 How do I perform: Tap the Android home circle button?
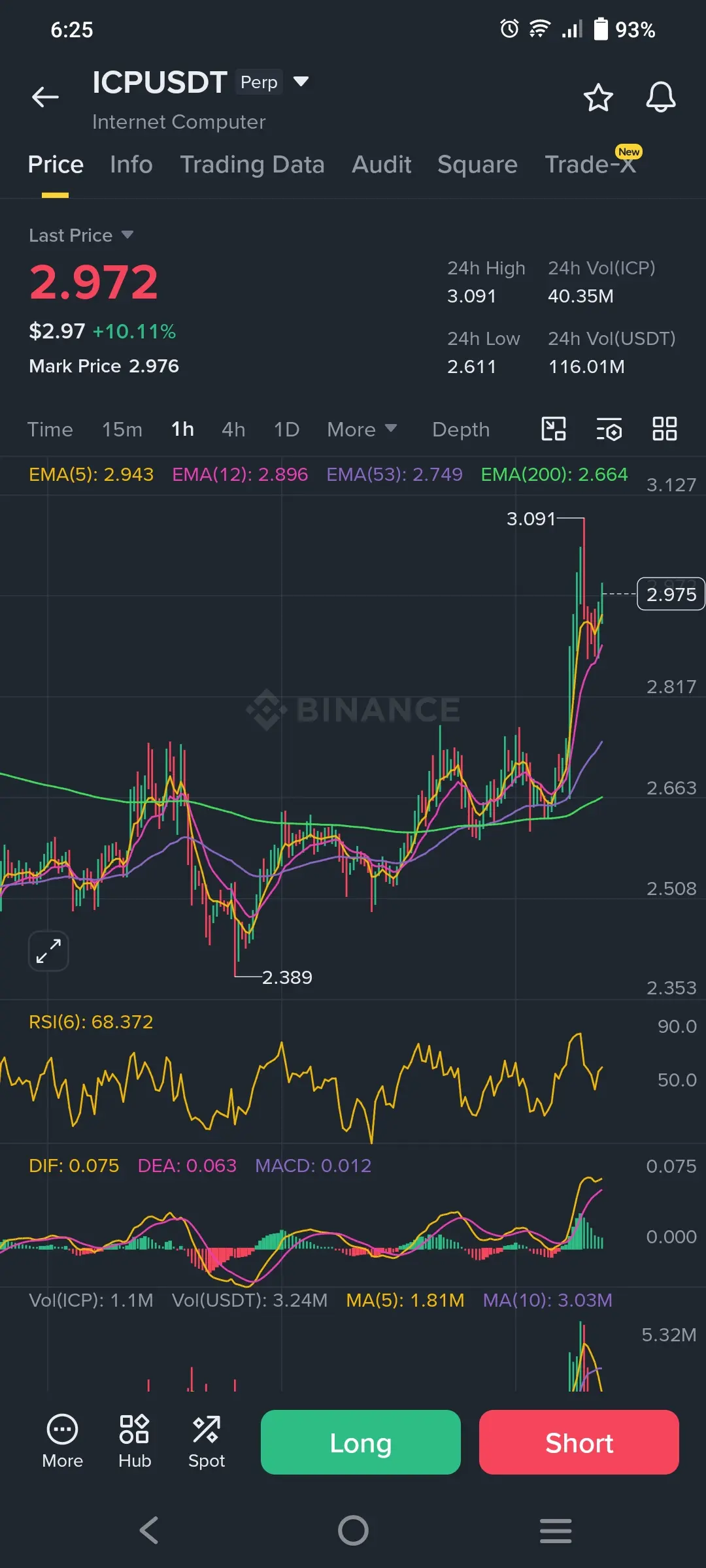pos(353,1530)
